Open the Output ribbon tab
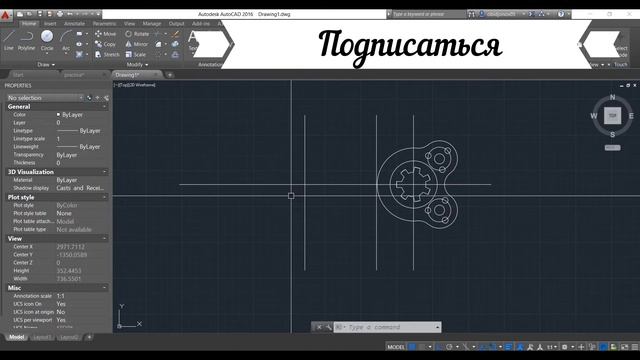Screen dimensions: 640x360 pyautogui.click(x=176, y=24)
